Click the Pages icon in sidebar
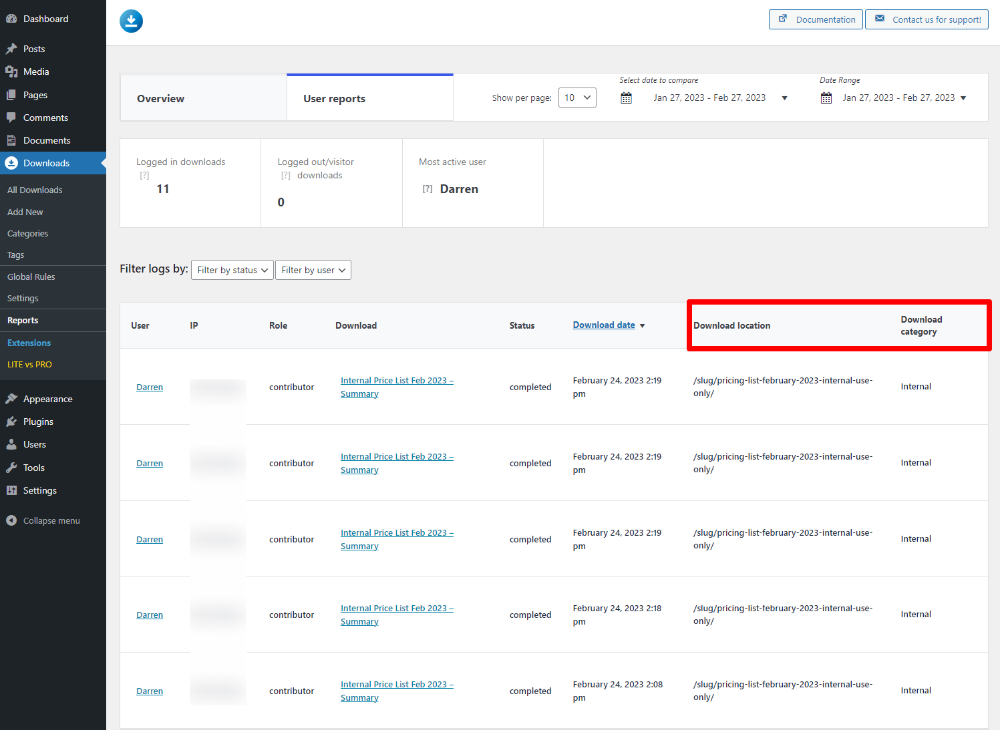The width and height of the screenshot is (1000, 730). 11,94
